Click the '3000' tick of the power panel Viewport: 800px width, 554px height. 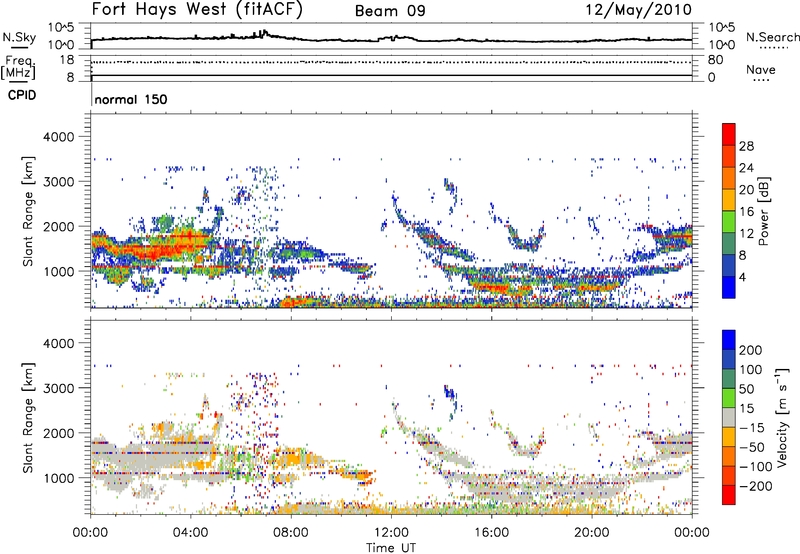[x=59, y=182]
